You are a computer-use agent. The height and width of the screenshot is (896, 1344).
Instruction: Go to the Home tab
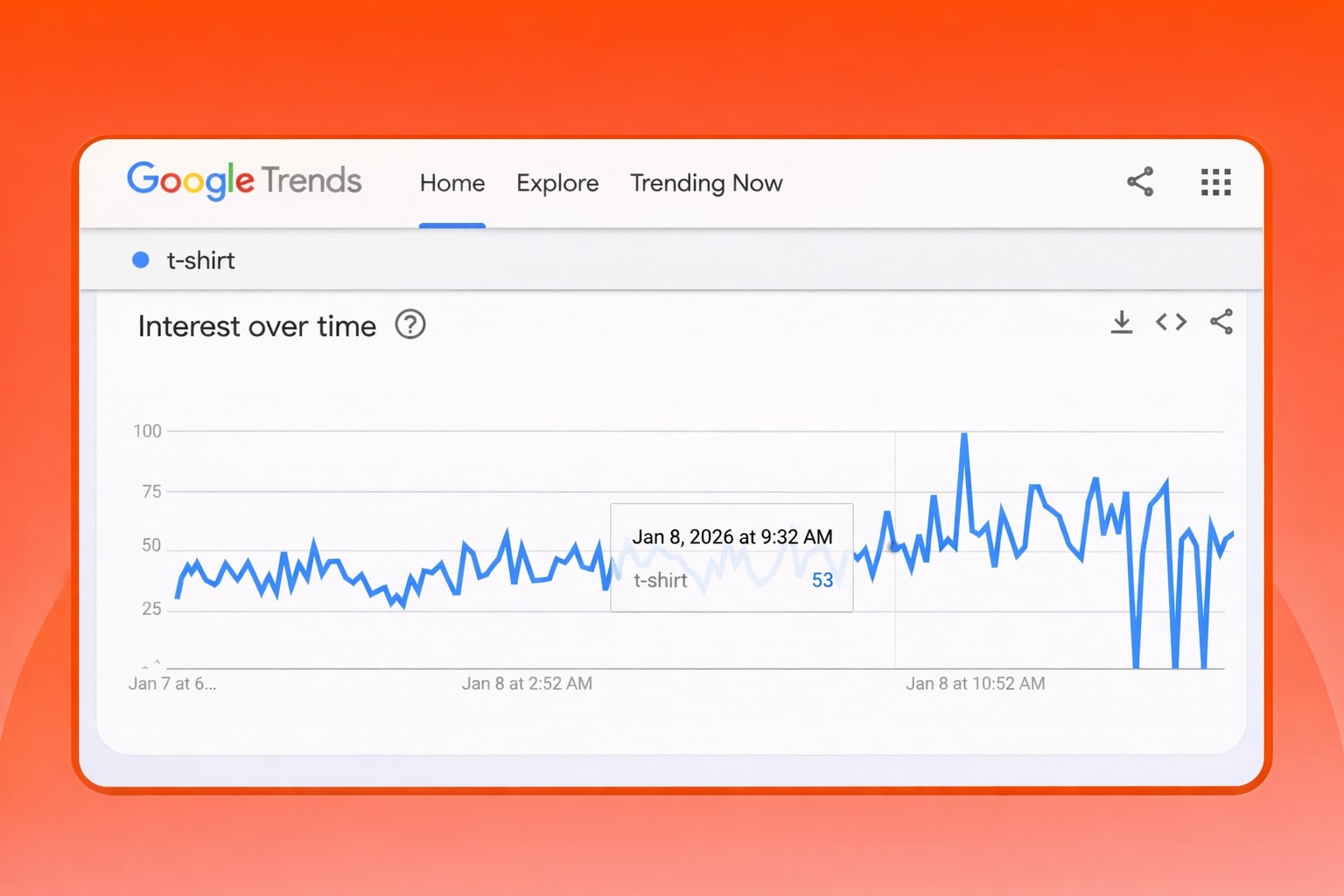click(451, 183)
